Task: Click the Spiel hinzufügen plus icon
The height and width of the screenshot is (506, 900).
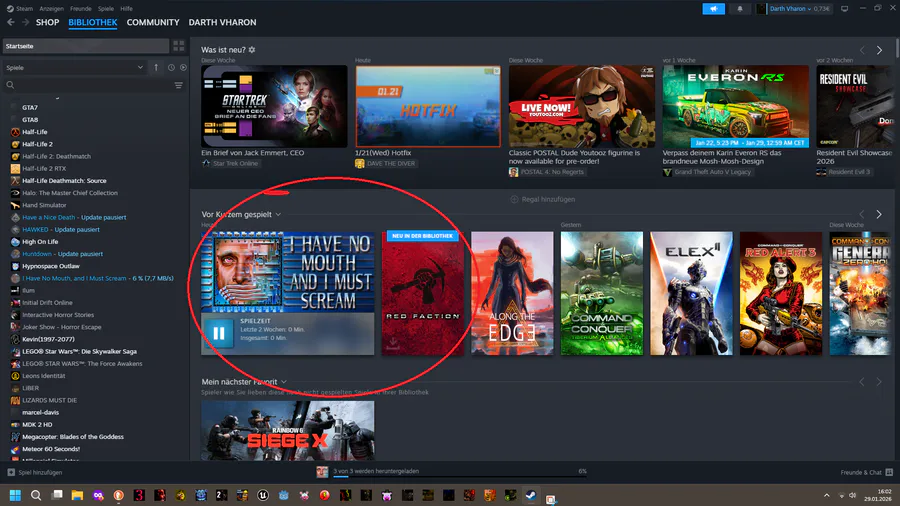Action: 11,472
